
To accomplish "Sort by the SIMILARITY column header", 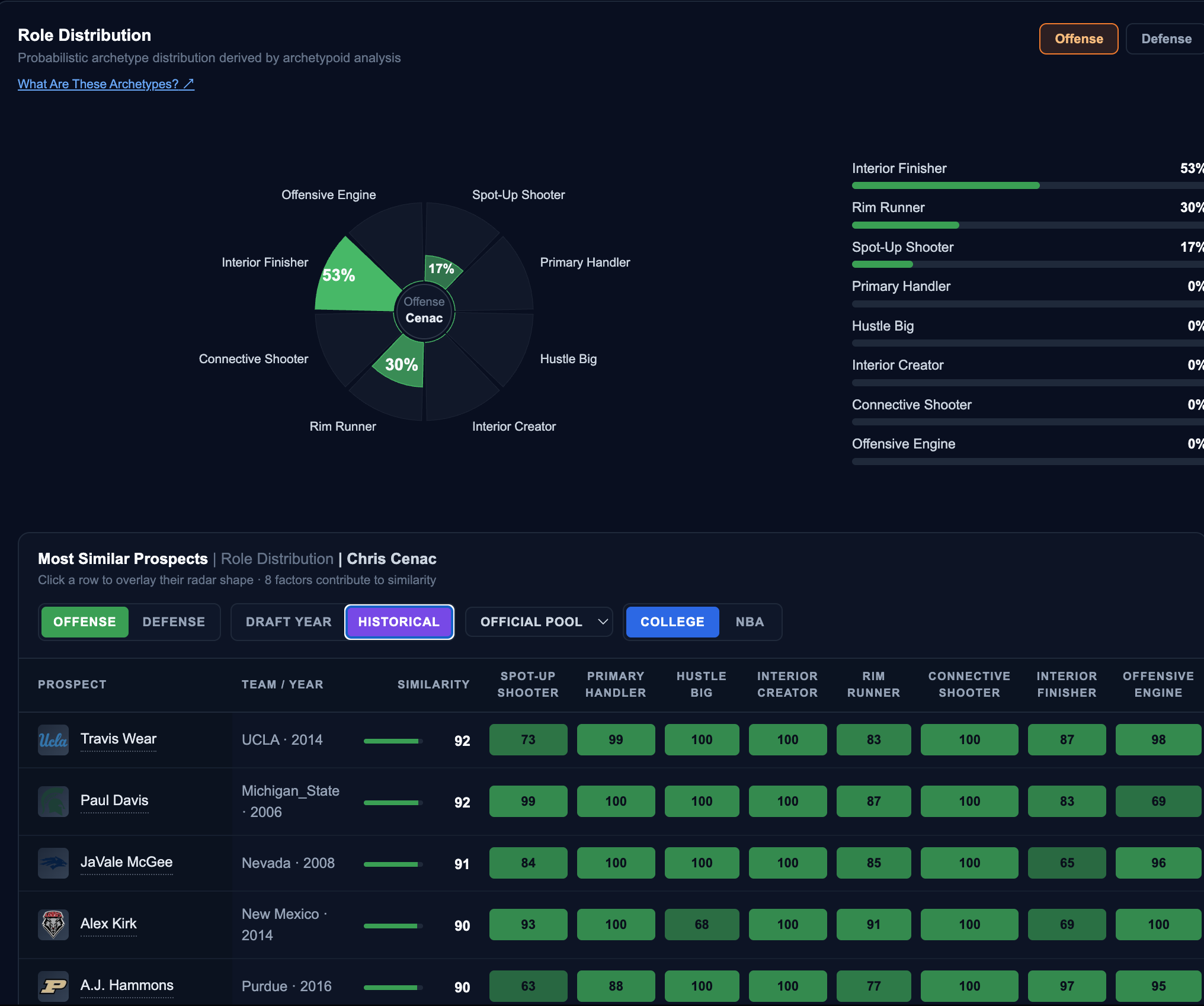I will pyautogui.click(x=433, y=685).
